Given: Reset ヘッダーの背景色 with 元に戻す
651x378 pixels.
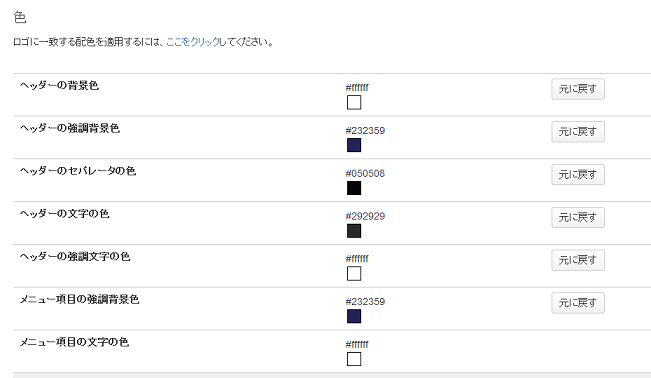Looking at the screenshot, I should pos(578,89).
